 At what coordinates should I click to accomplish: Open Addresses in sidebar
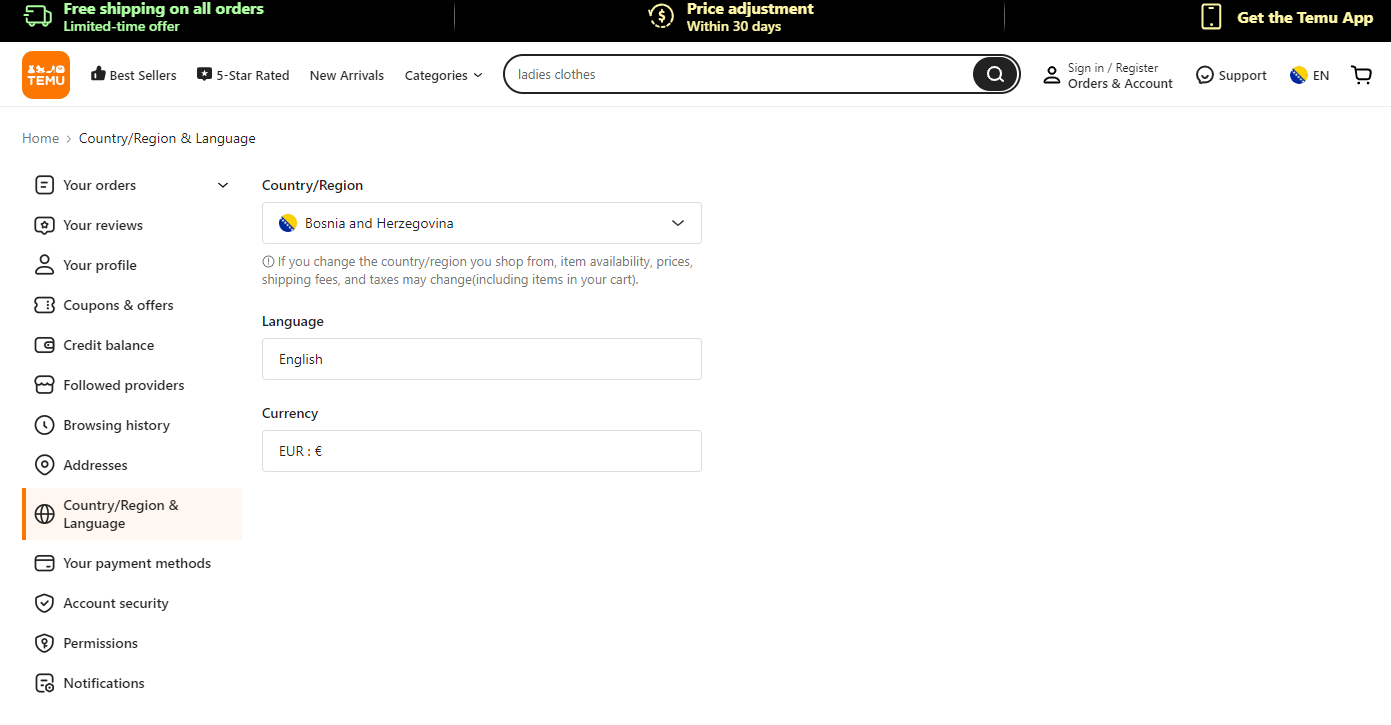click(x=96, y=465)
